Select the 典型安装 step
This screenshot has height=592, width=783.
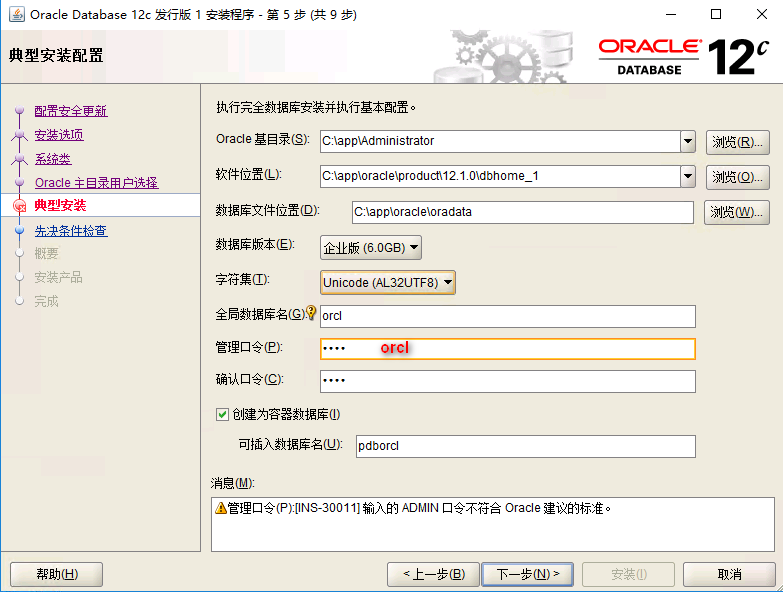[60, 205]
